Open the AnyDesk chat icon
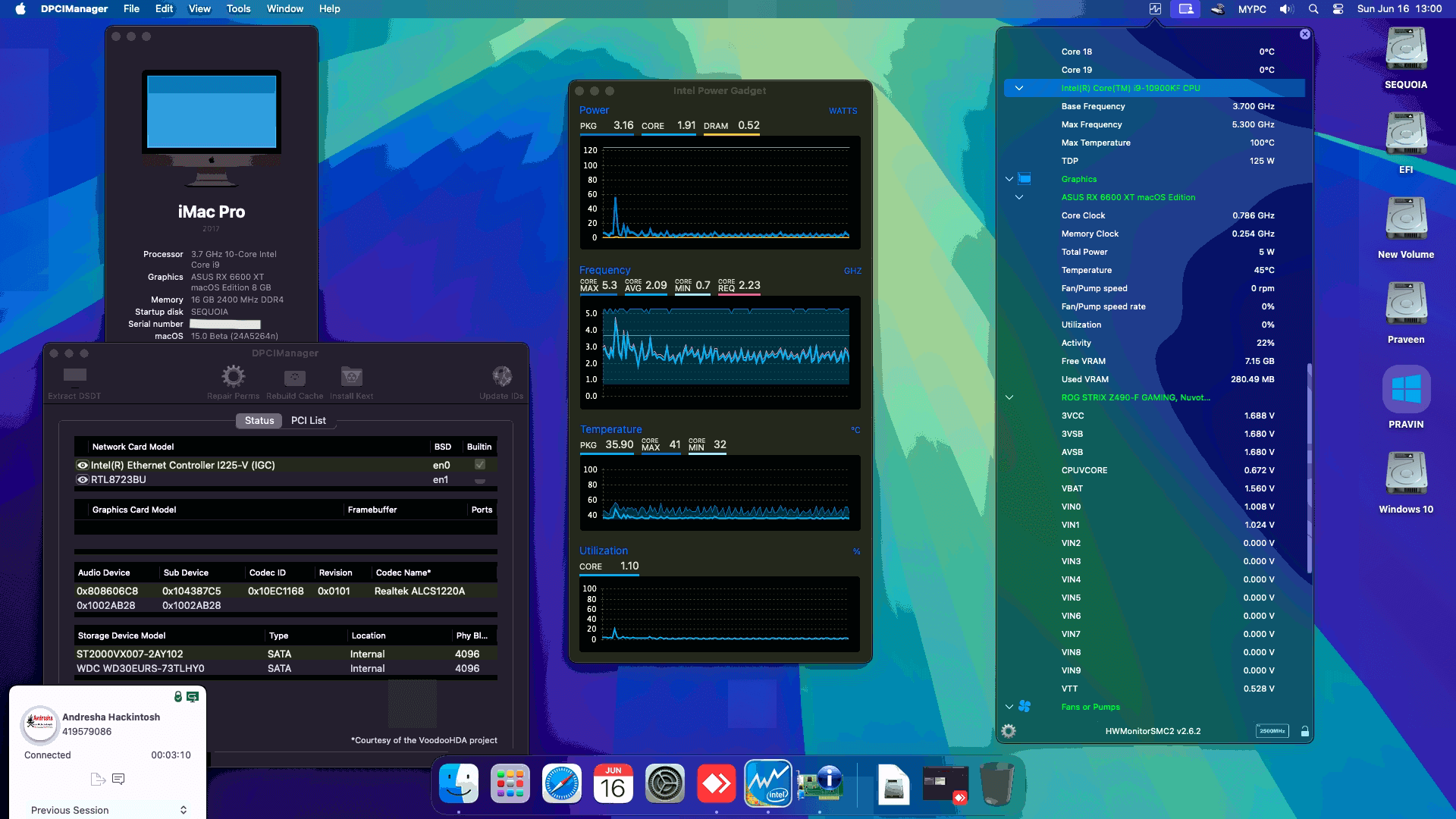Viewport: 1456px width, 819px height. [x=118, y=779]
